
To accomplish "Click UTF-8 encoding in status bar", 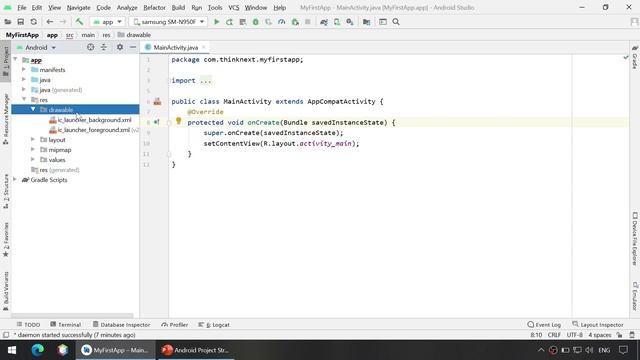I will pyautogui.click(x=574, y=335).
